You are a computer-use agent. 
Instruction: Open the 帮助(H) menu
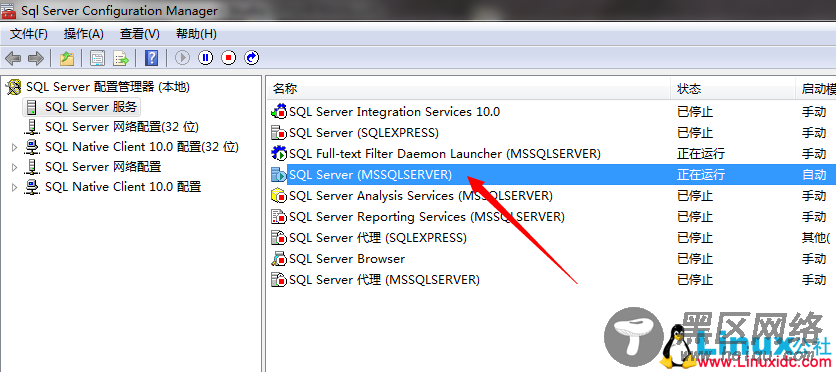point(196,34)
